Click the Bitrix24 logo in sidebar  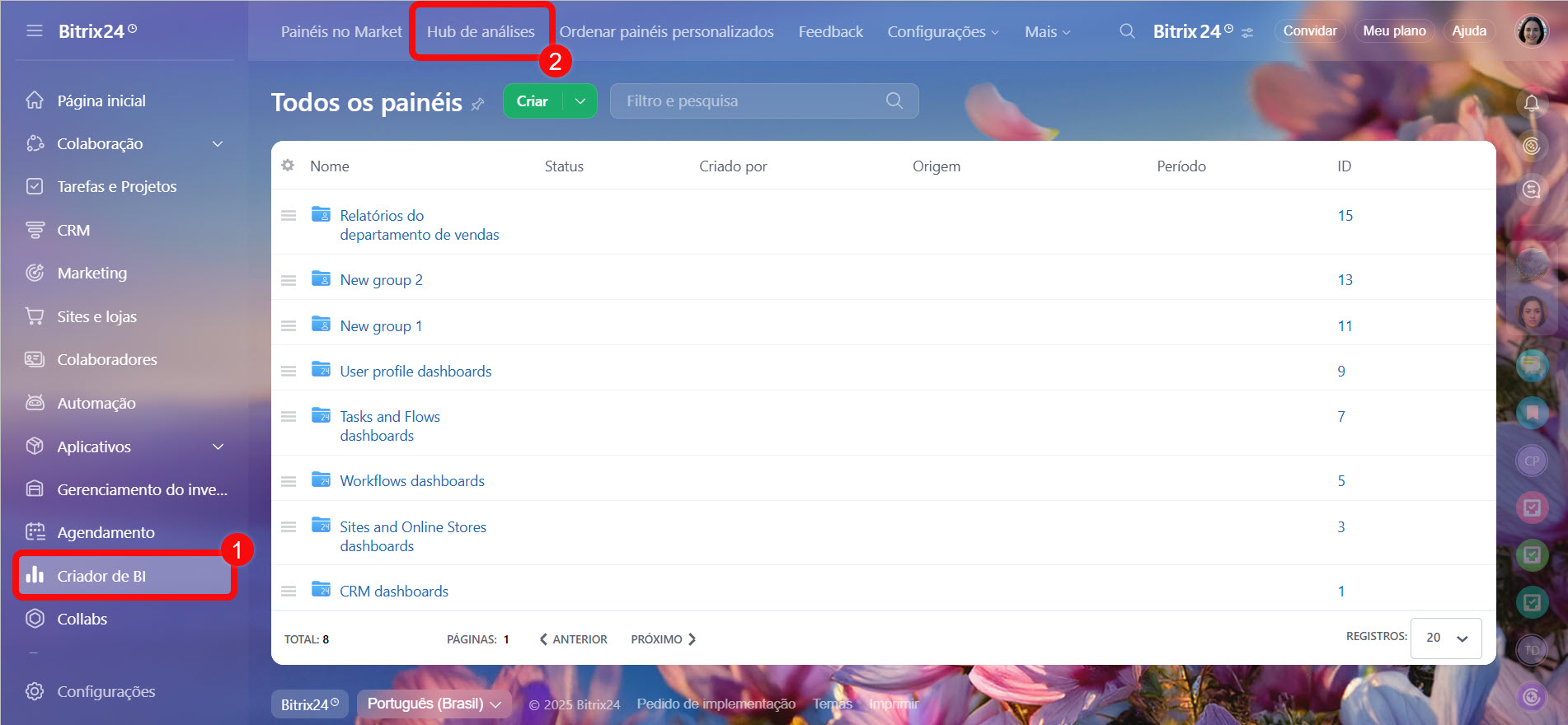coord(97,31)
